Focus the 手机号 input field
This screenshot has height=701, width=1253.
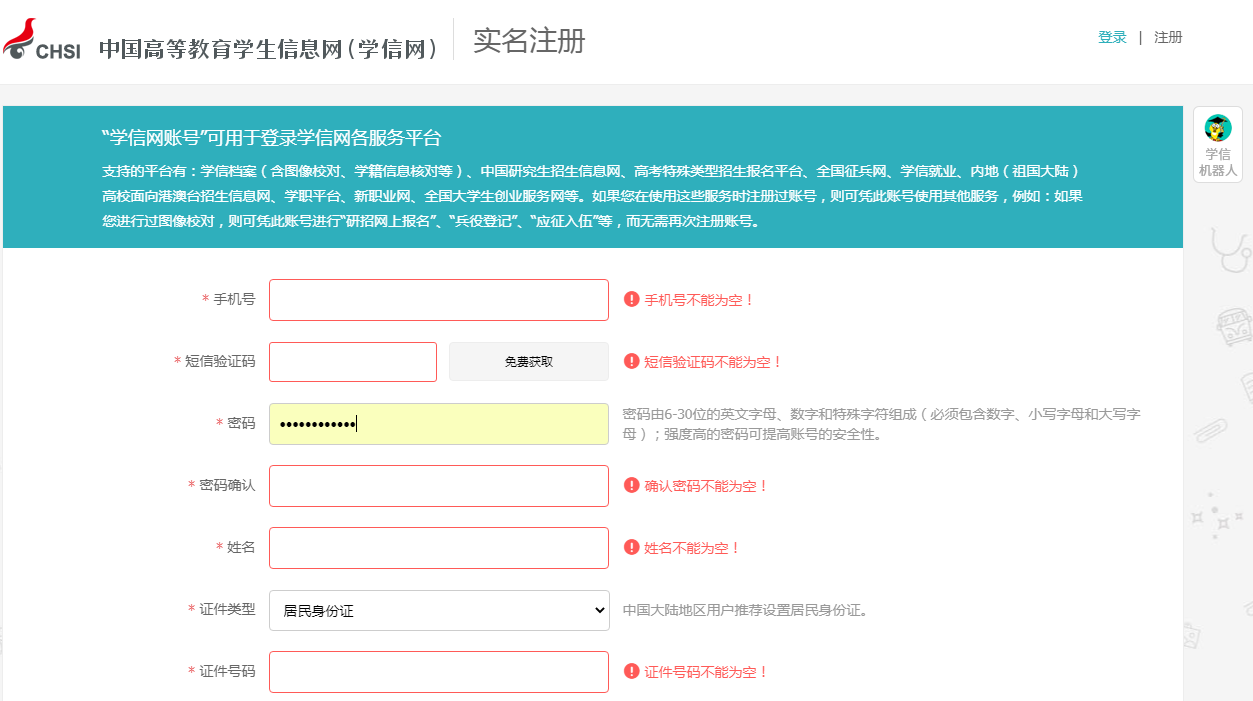(x=439, y=300)
